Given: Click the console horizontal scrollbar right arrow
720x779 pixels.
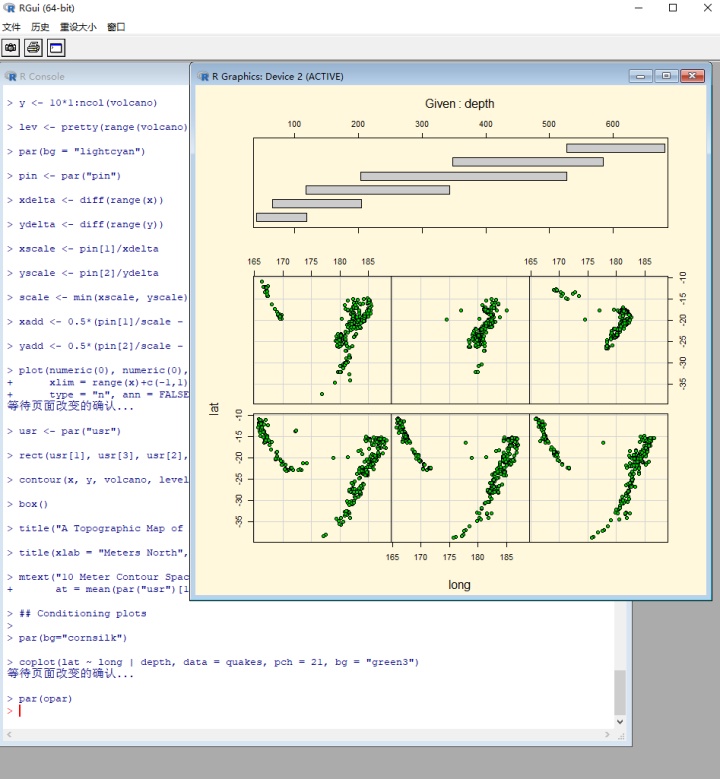Looking at the screenshot, I should [607, 734].
